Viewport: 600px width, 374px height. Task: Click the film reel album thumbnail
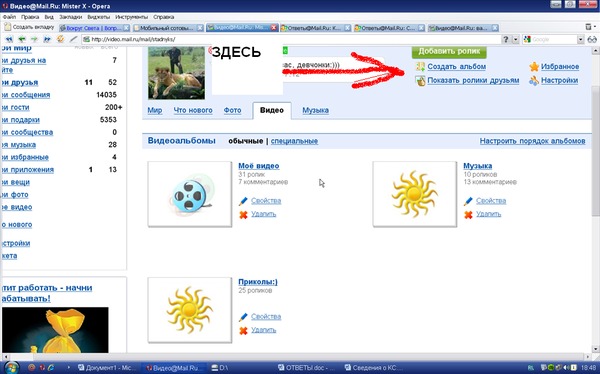[190, 194]
